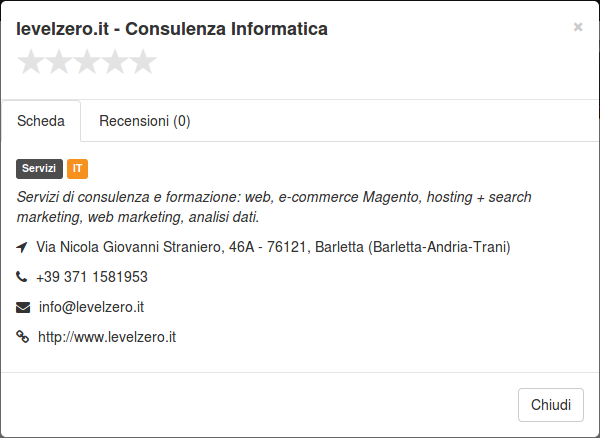This screenshot has height=438, width=600.
Task: Click the location arrow icon
Action: 22,247
